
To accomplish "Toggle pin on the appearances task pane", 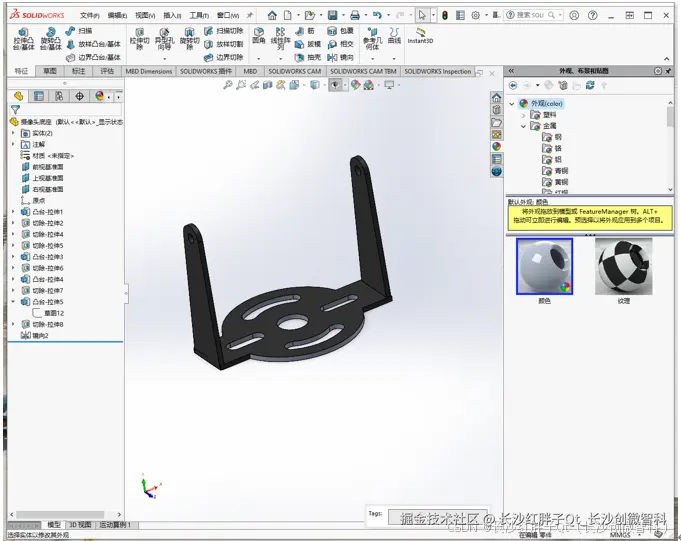I will (668, 71).
